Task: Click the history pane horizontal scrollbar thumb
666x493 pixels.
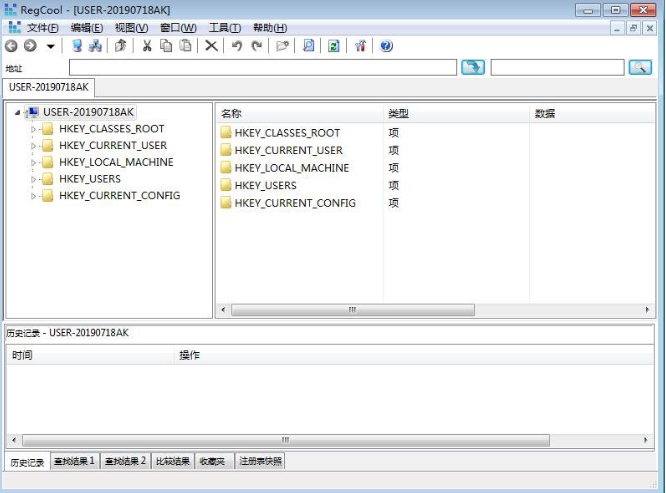Action: pyautogui.click(x=286, y=440)
